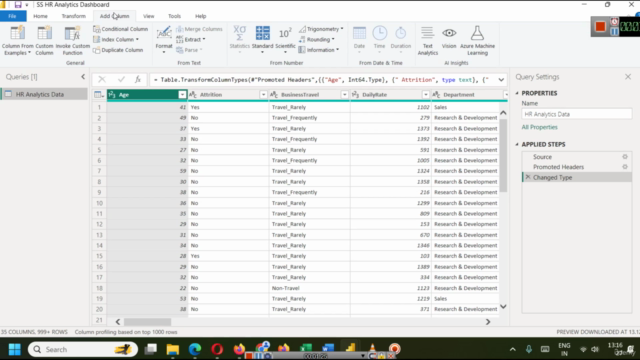The image size is (640, 360).
Task: Expand Trigonometry dropdown
Action: pyautogui.click(x=321, y=29)
